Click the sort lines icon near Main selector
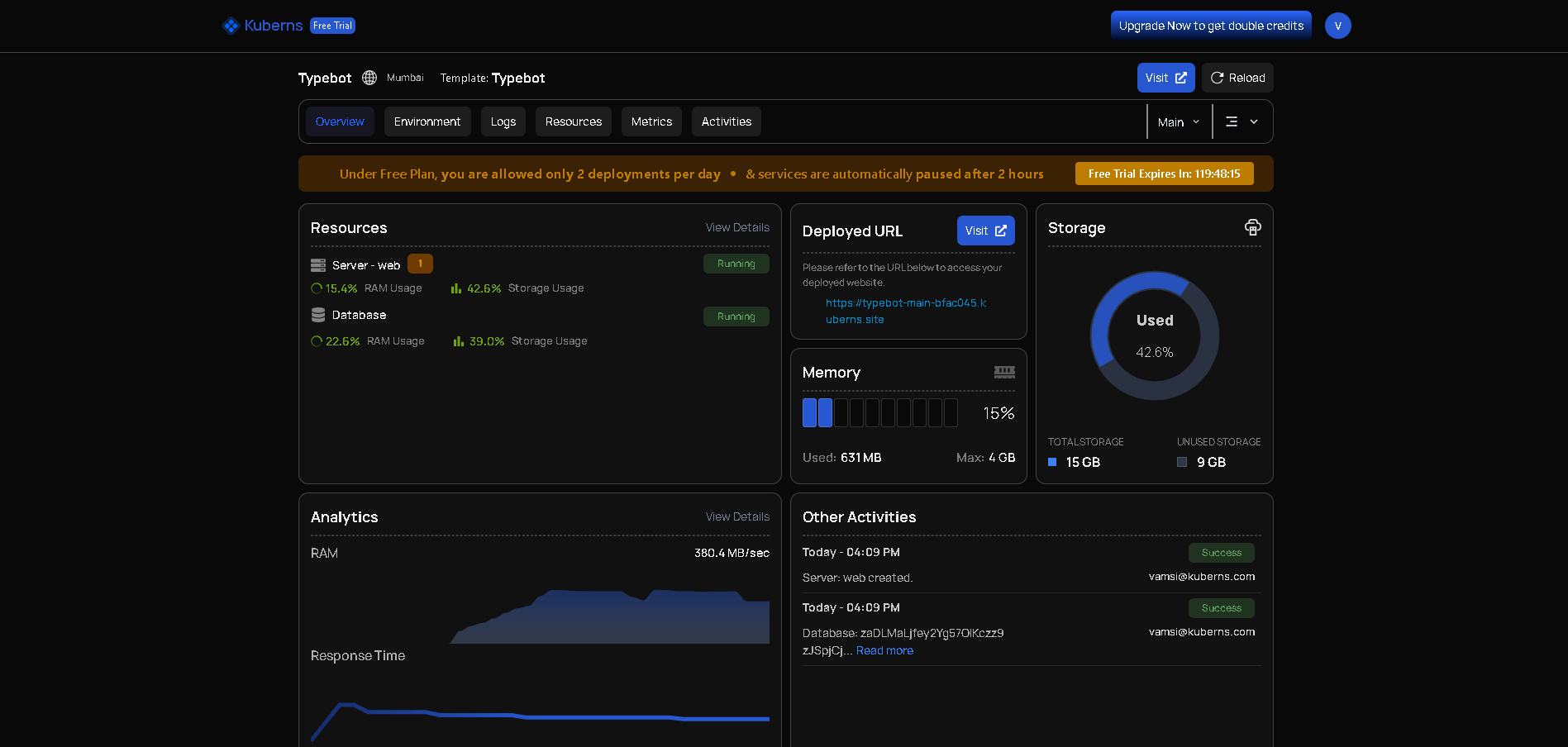1568x747 pixels. coord(1232,121)
